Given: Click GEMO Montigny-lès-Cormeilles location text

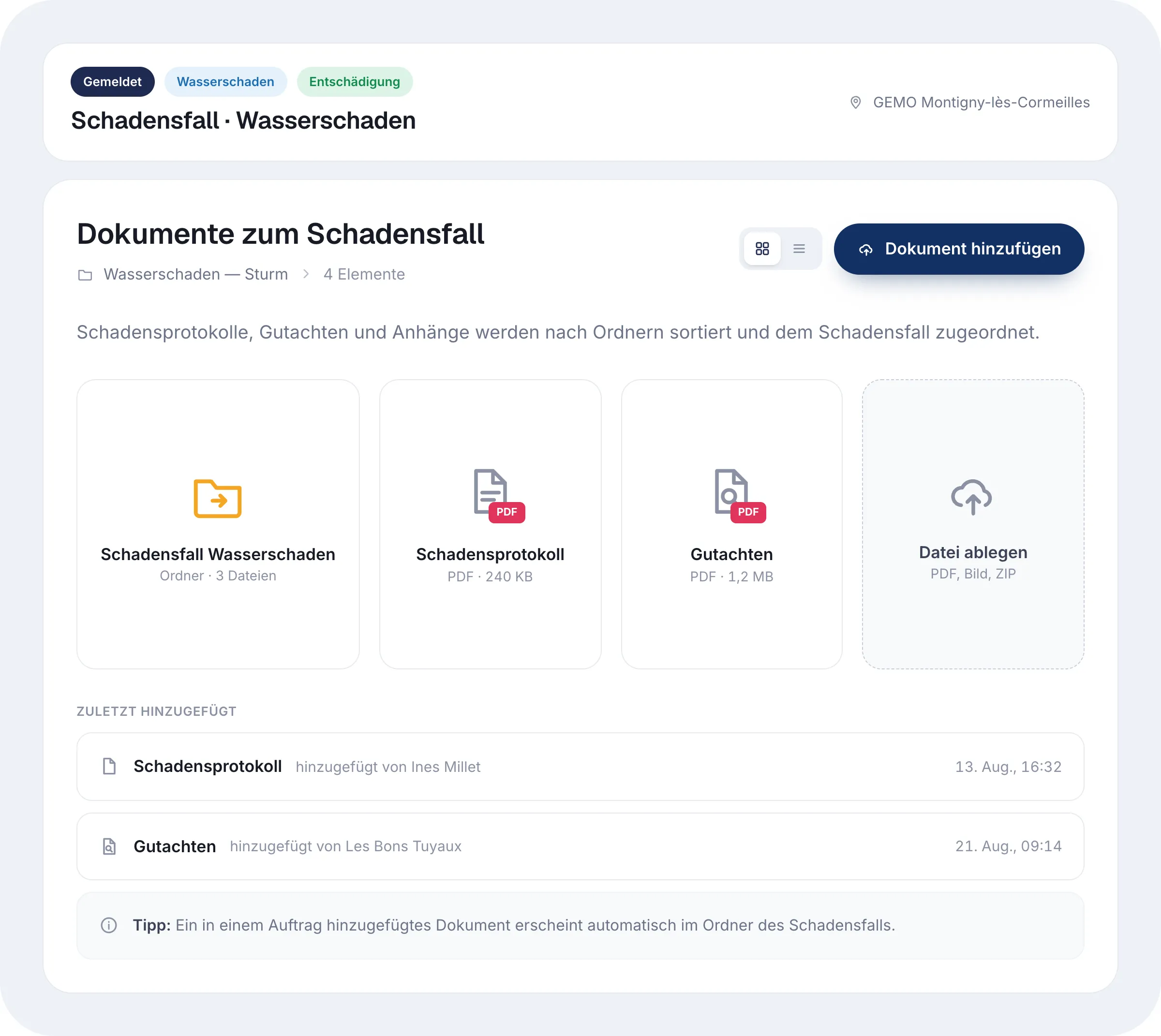Looking at the screenshot, I should click(981, 103).
